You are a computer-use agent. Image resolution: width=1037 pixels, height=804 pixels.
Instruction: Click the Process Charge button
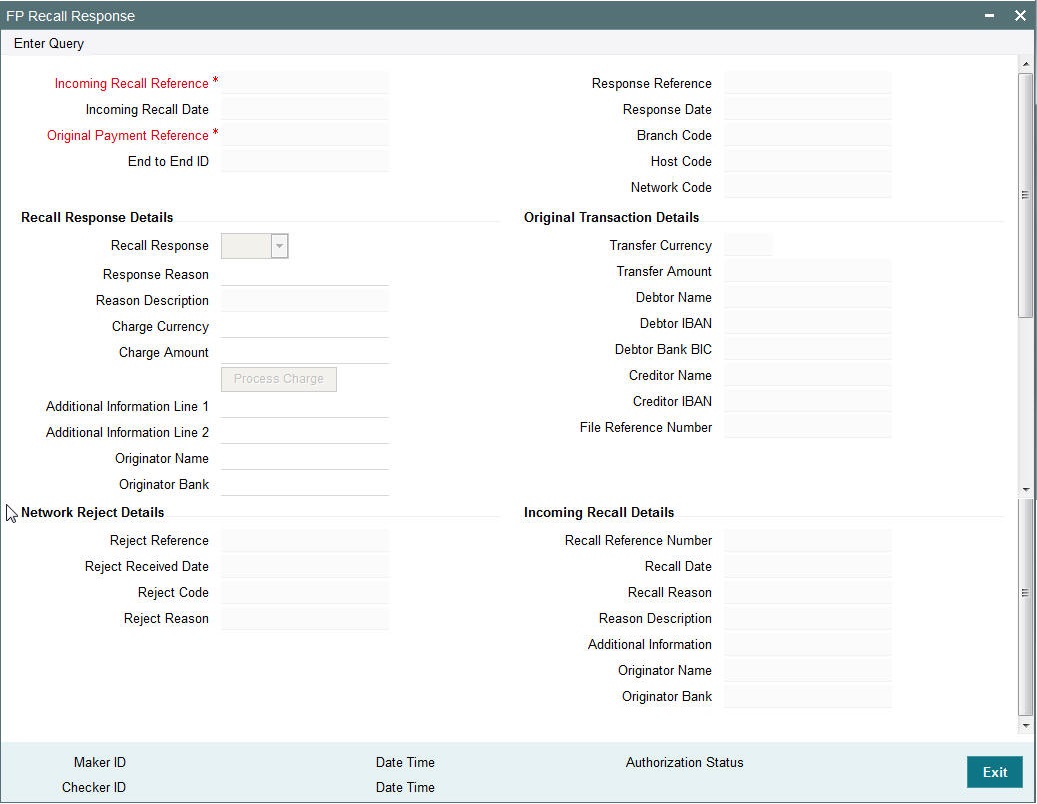click(x=278, y=379)
